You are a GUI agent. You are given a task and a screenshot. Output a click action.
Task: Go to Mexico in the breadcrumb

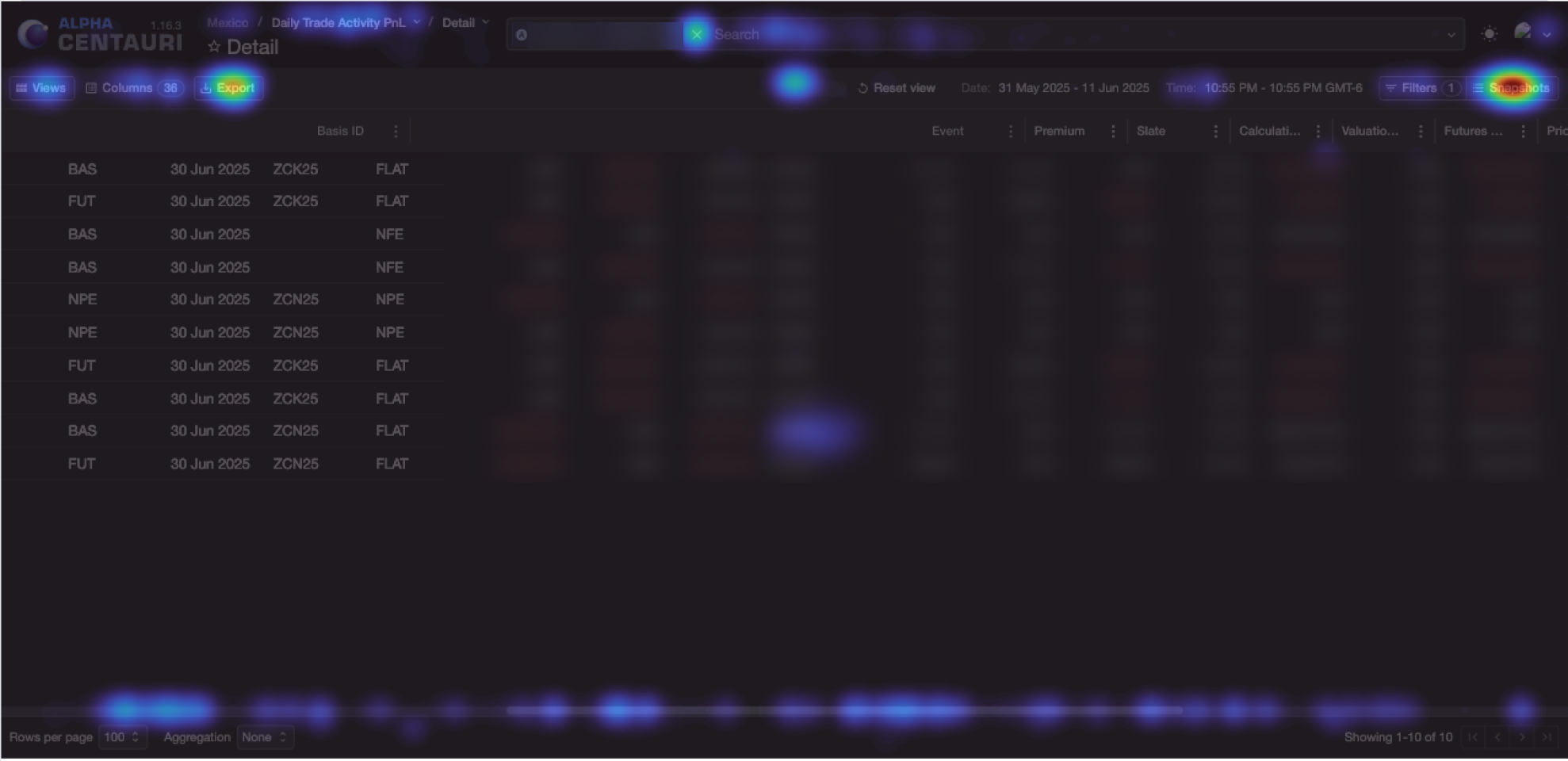(228, 22)
